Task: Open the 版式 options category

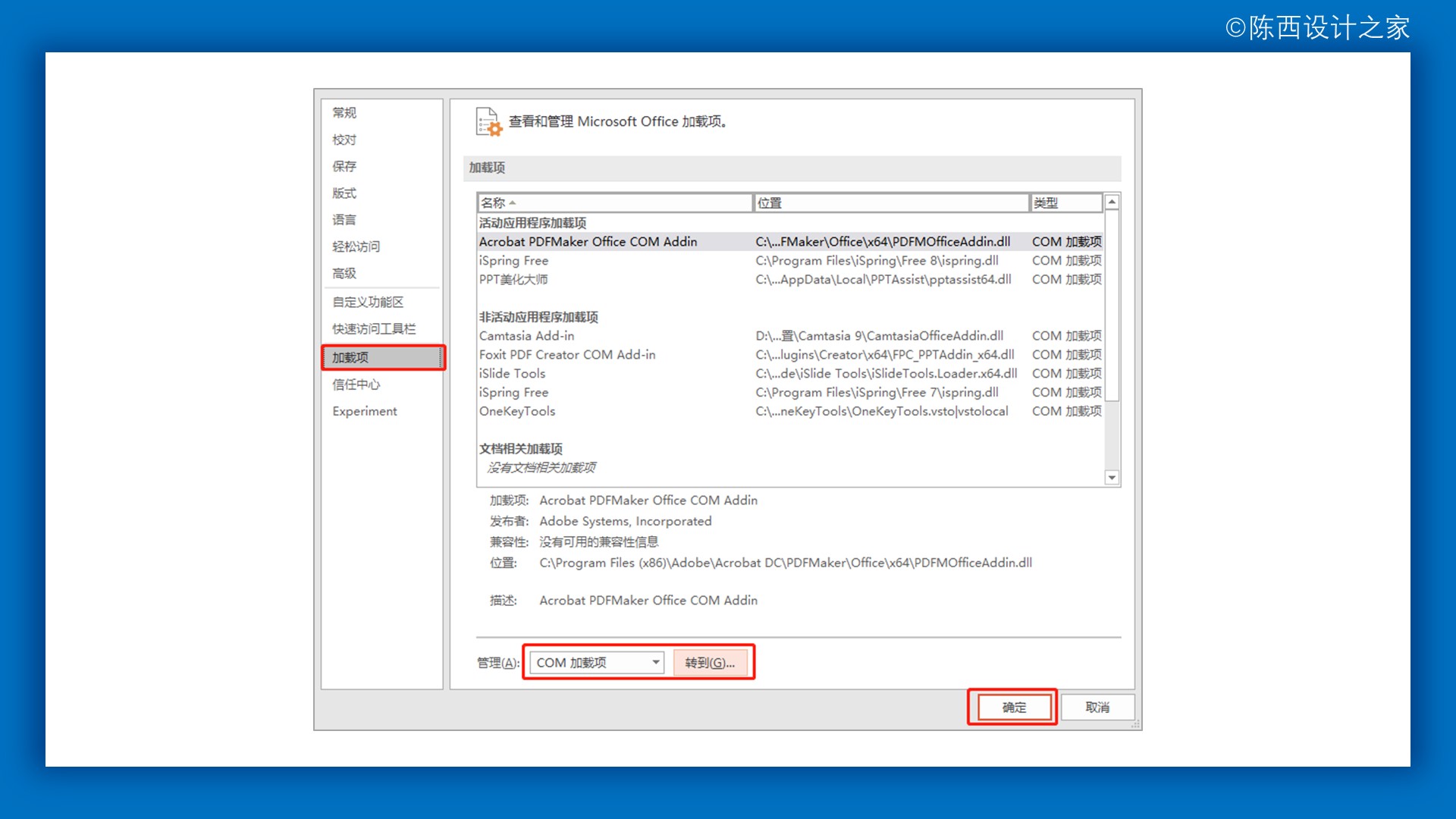Action: [344, 193]
